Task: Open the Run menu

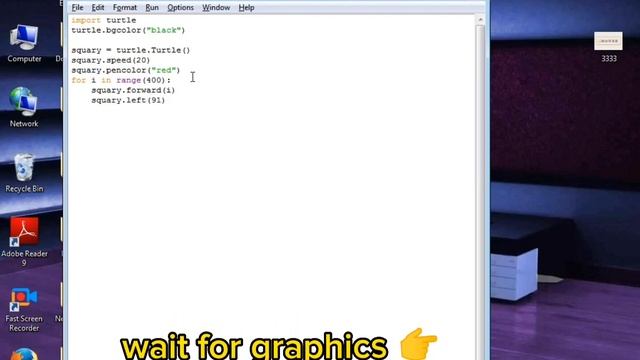Action: [152, 7]
